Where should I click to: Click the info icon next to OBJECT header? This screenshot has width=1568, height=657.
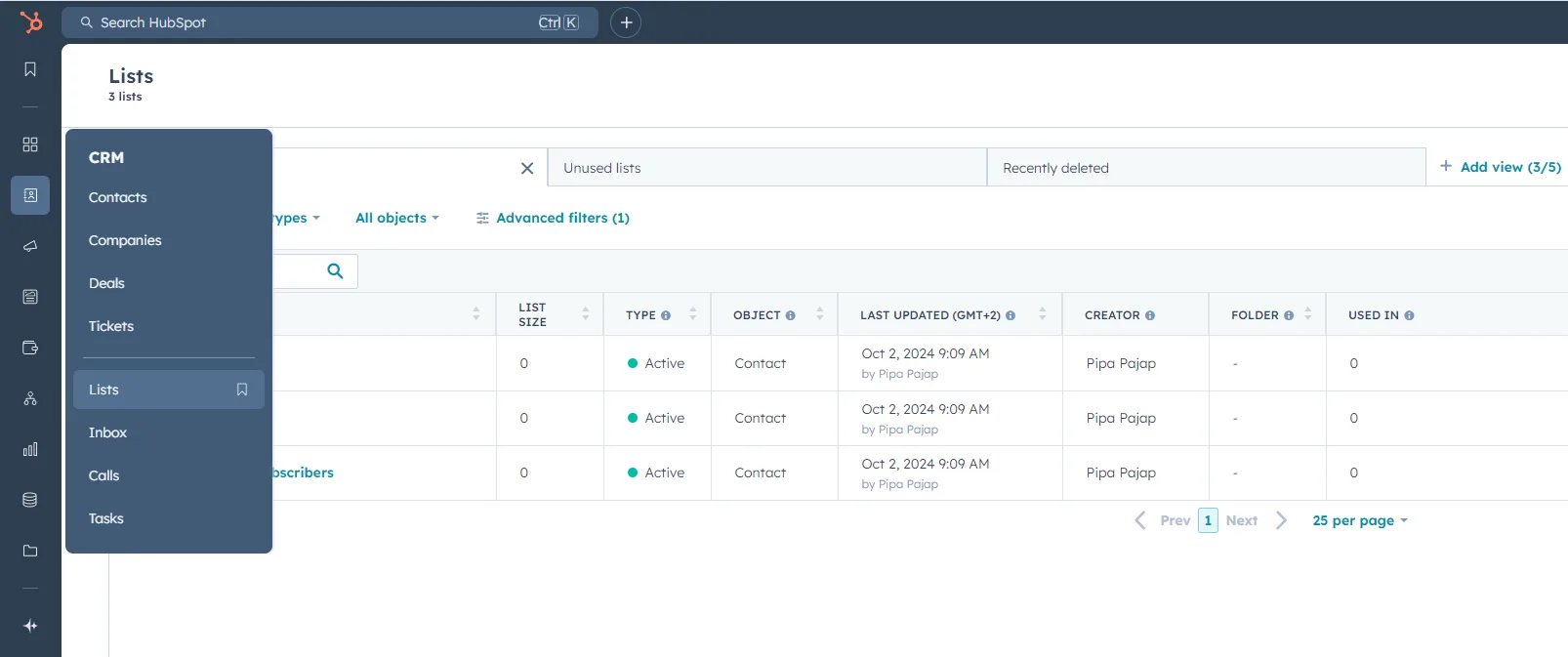pyautogui.click(x=791, y=315)
